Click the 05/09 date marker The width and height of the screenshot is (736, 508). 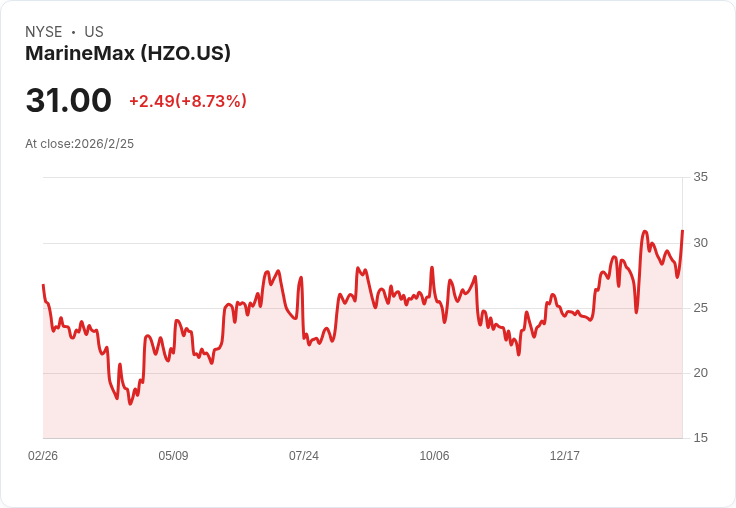[x=173, y=456]
